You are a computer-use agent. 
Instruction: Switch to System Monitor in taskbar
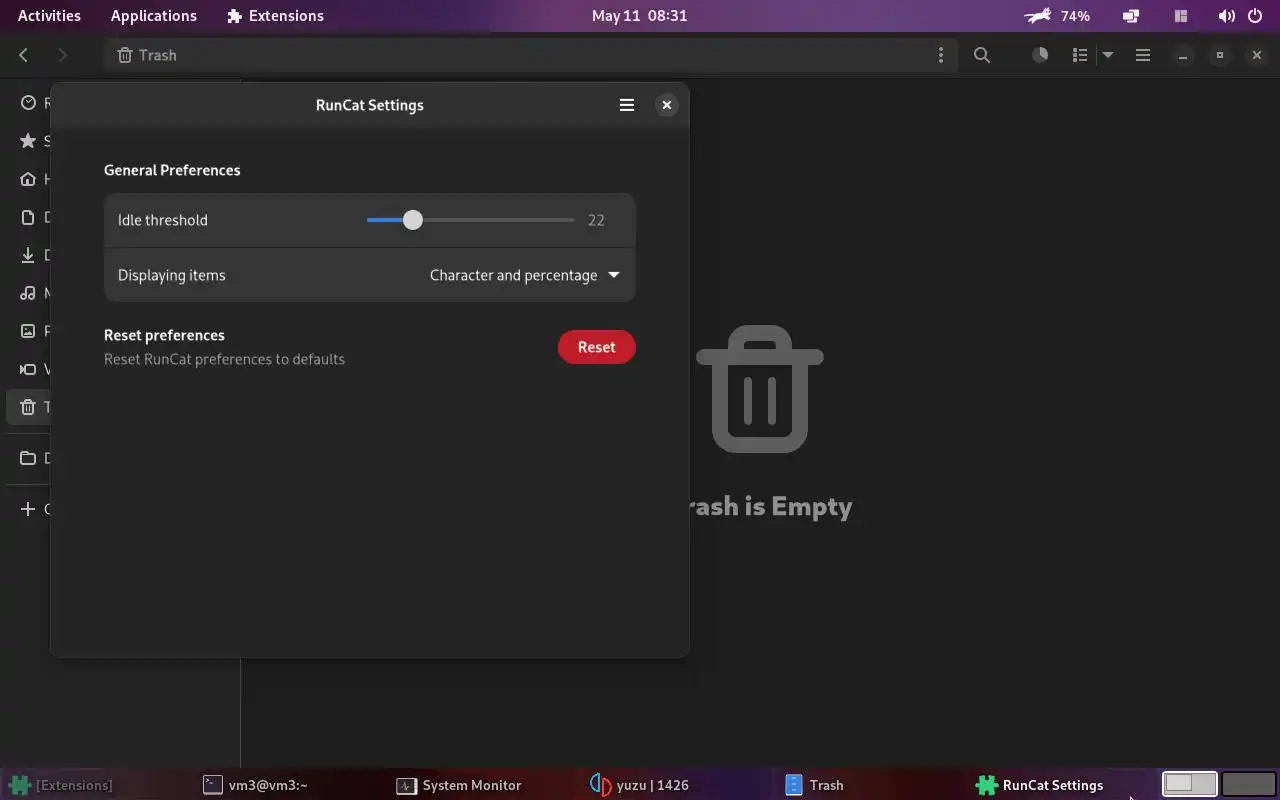coord(459,785)
